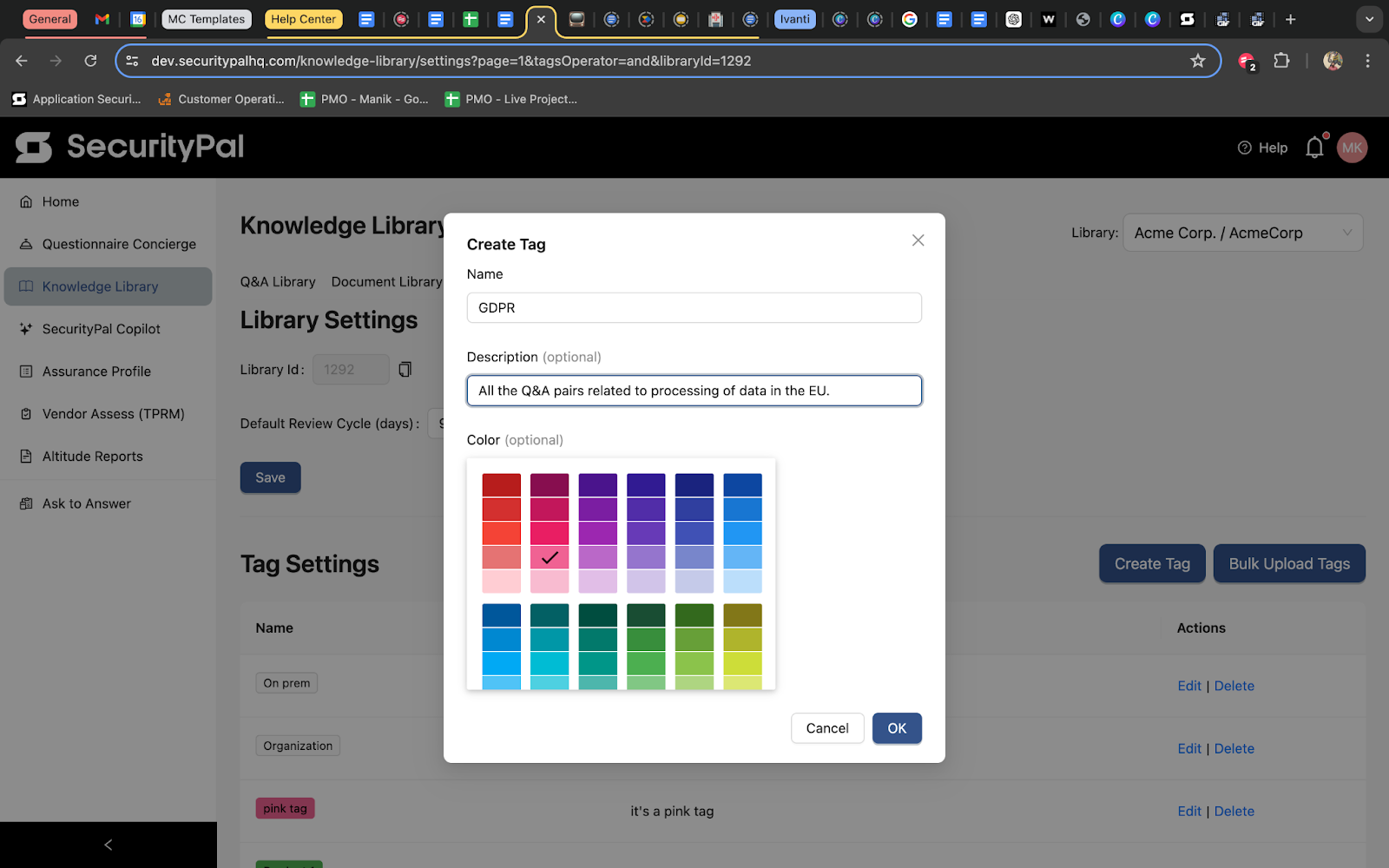Click the Create Tag button

tap(1152, 564)
